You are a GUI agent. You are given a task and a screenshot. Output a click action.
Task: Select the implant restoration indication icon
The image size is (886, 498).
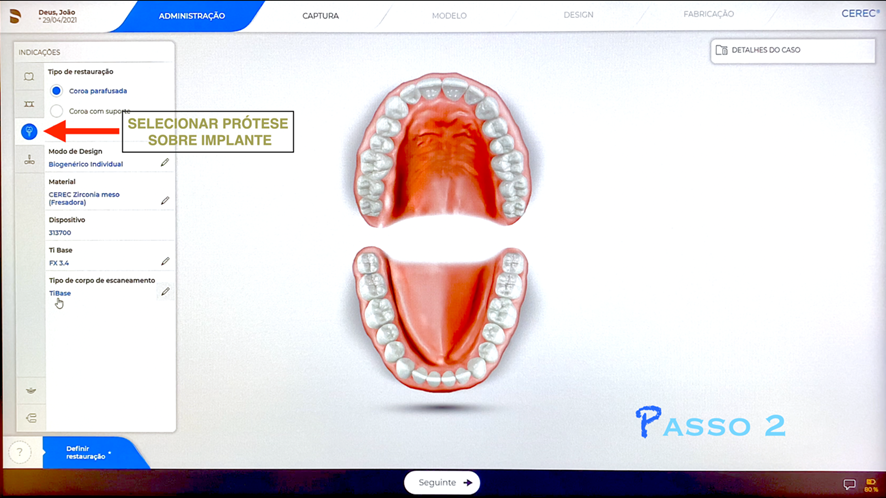(x=29, y=131)
